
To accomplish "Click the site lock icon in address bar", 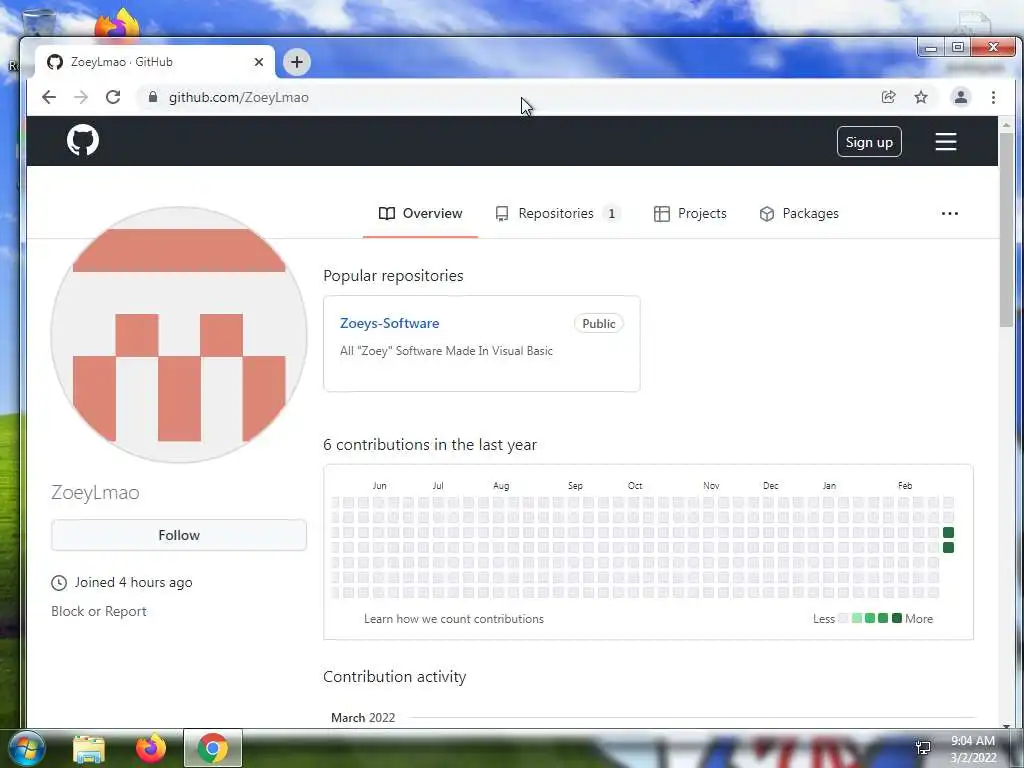I will (x=153, y=97).
